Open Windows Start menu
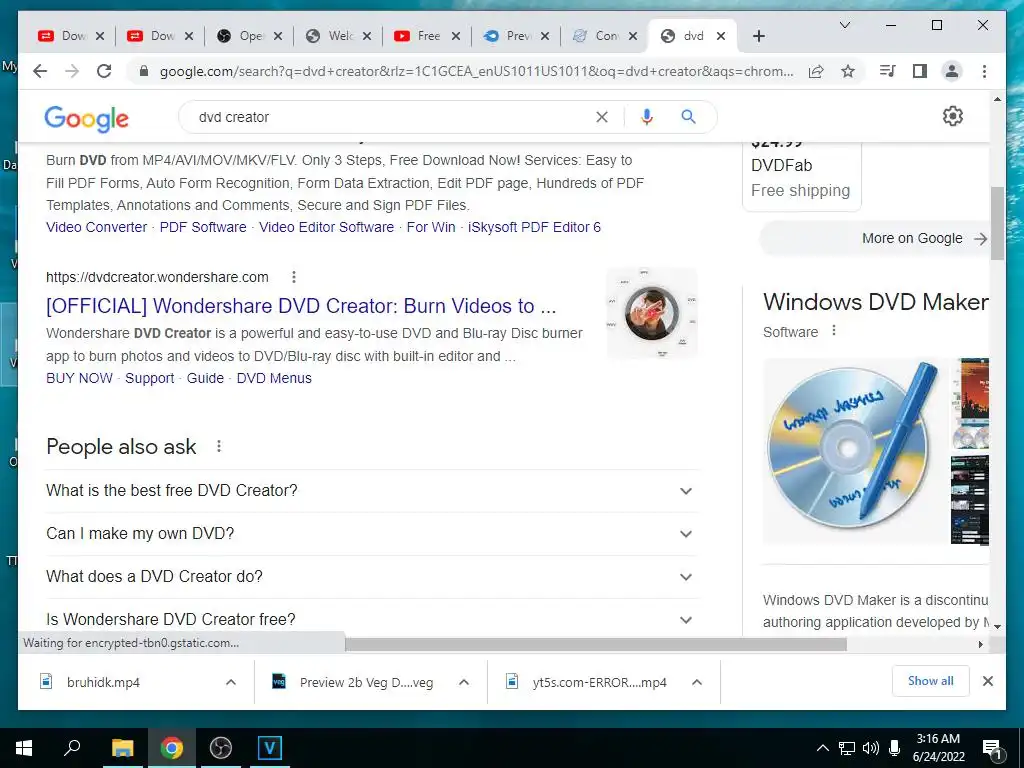 [24, 748]
